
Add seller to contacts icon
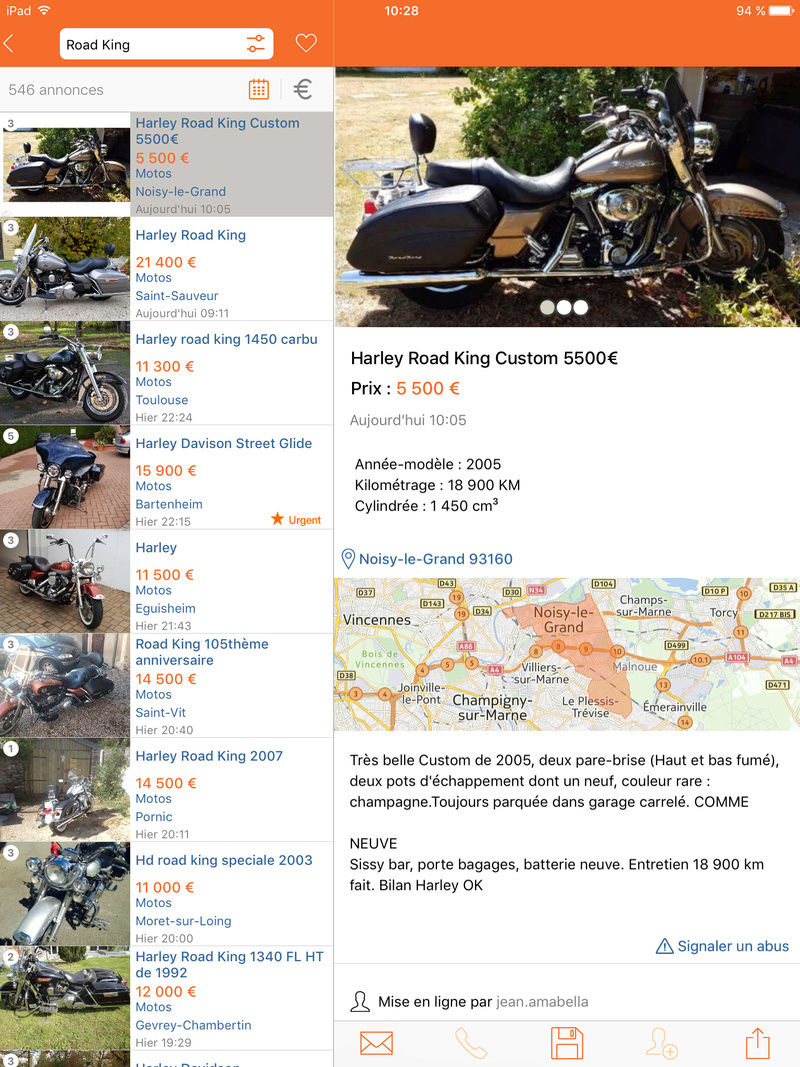click(x=662, y=1043)
